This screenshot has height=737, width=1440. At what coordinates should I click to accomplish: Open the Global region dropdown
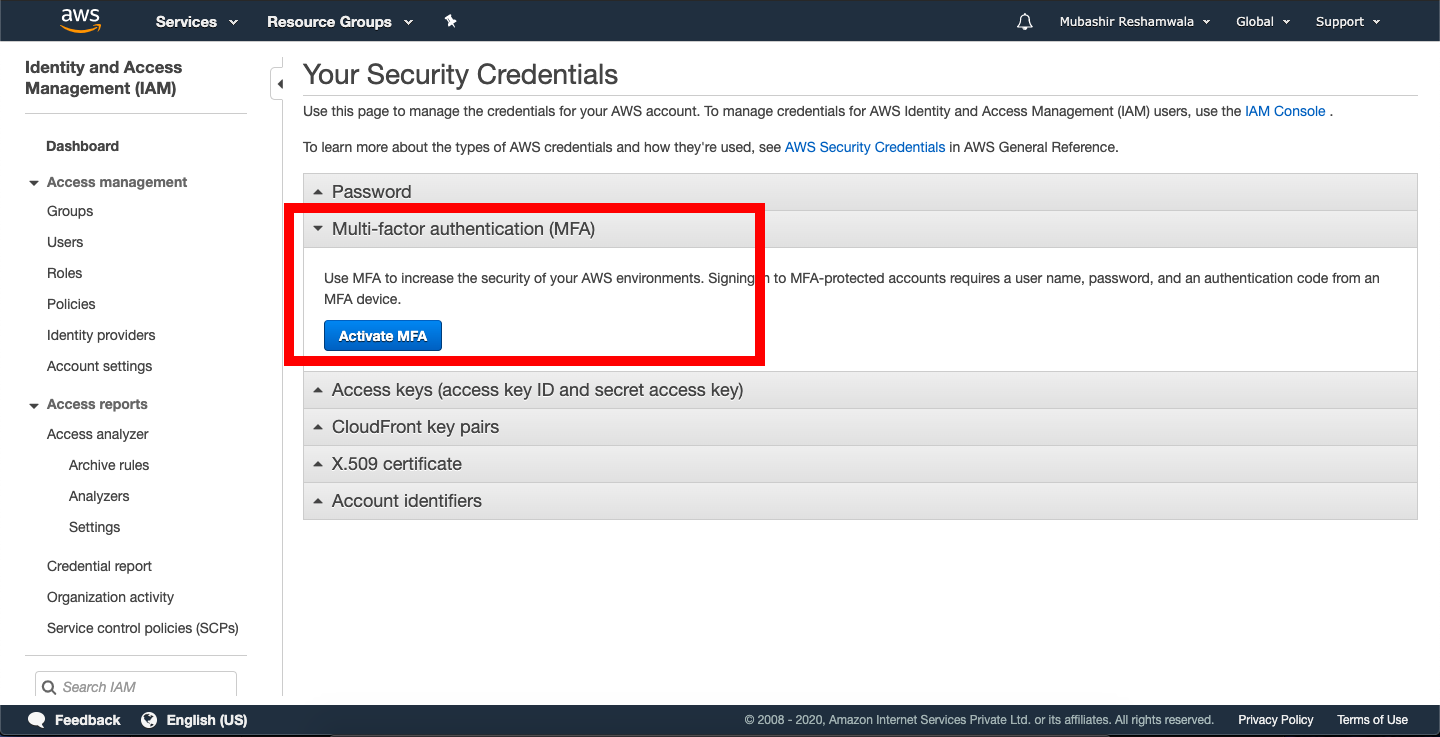point(1263,21)
